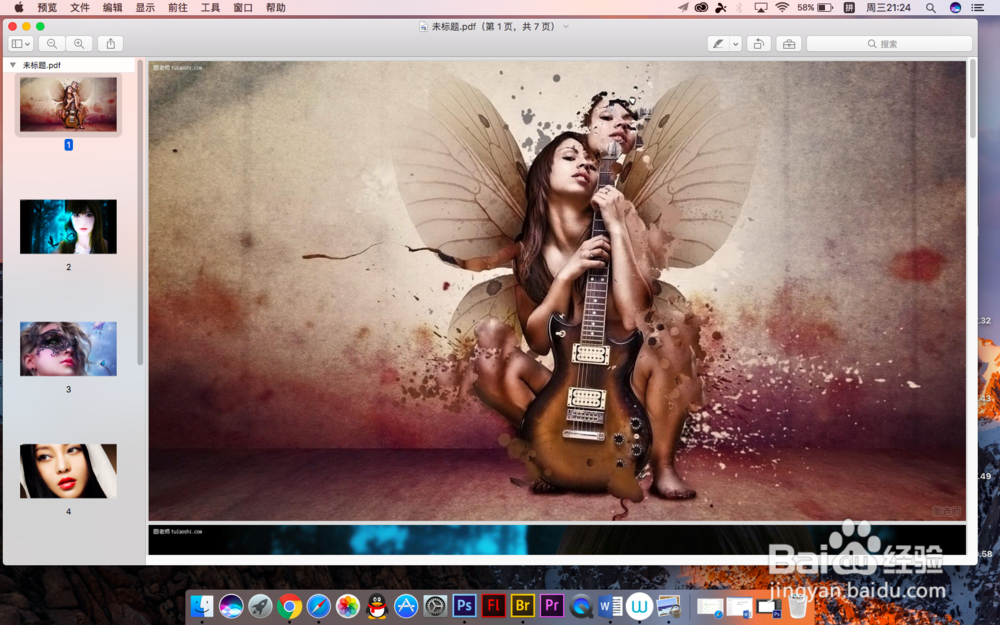
Task: Click the AirPlay display menu bar icon
Action: coord(761,8)
